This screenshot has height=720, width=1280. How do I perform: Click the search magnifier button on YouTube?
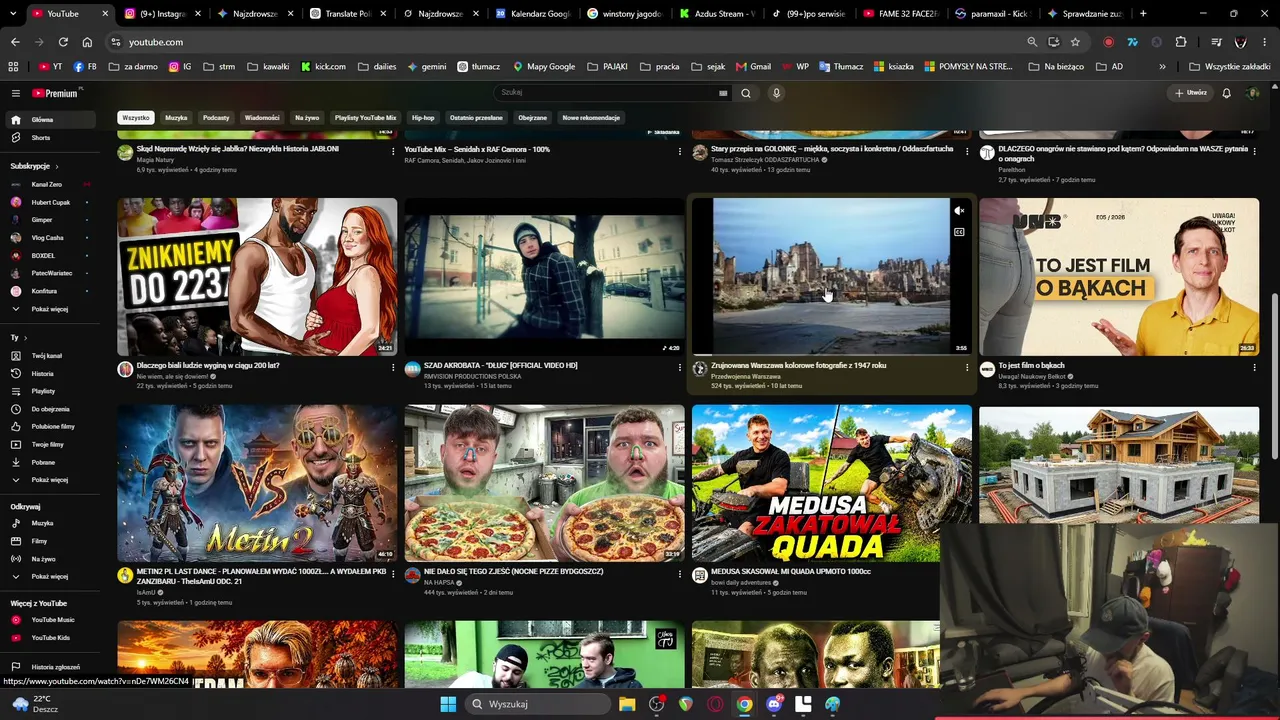(x=745, y=93)
